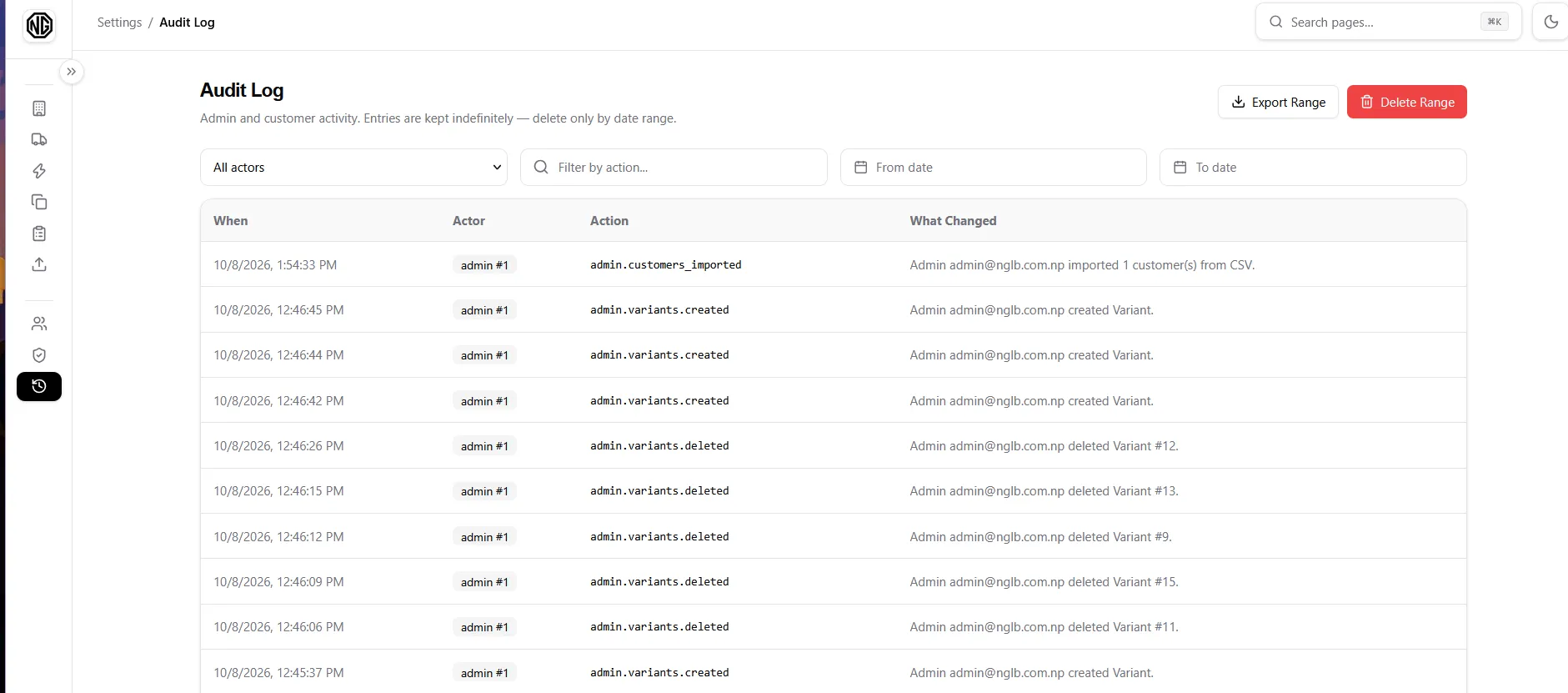Image resolution: width=1568 pixels, height=693 pixels.
Task: Click the ⌘K shortcut badge
Action: coord(1494,22)
